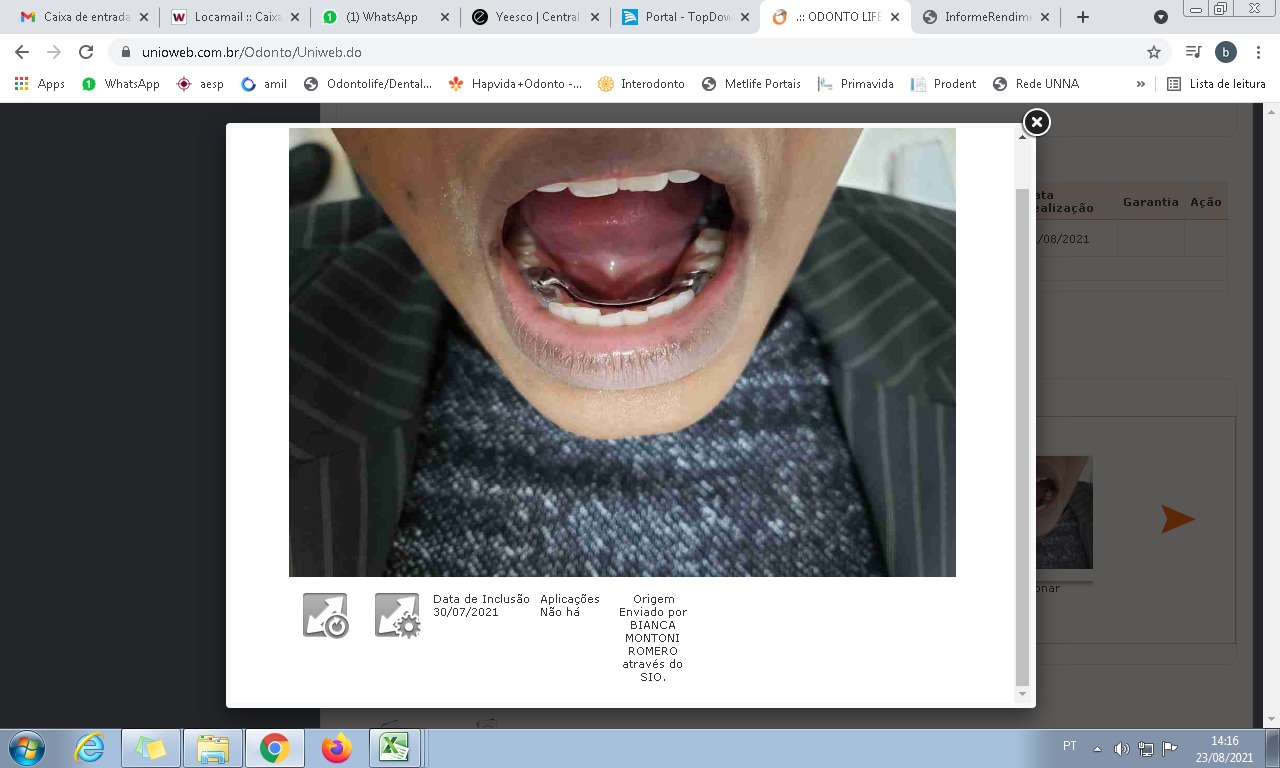
Task: Switch to the WhatsApp tab
Action: point(381,17)
